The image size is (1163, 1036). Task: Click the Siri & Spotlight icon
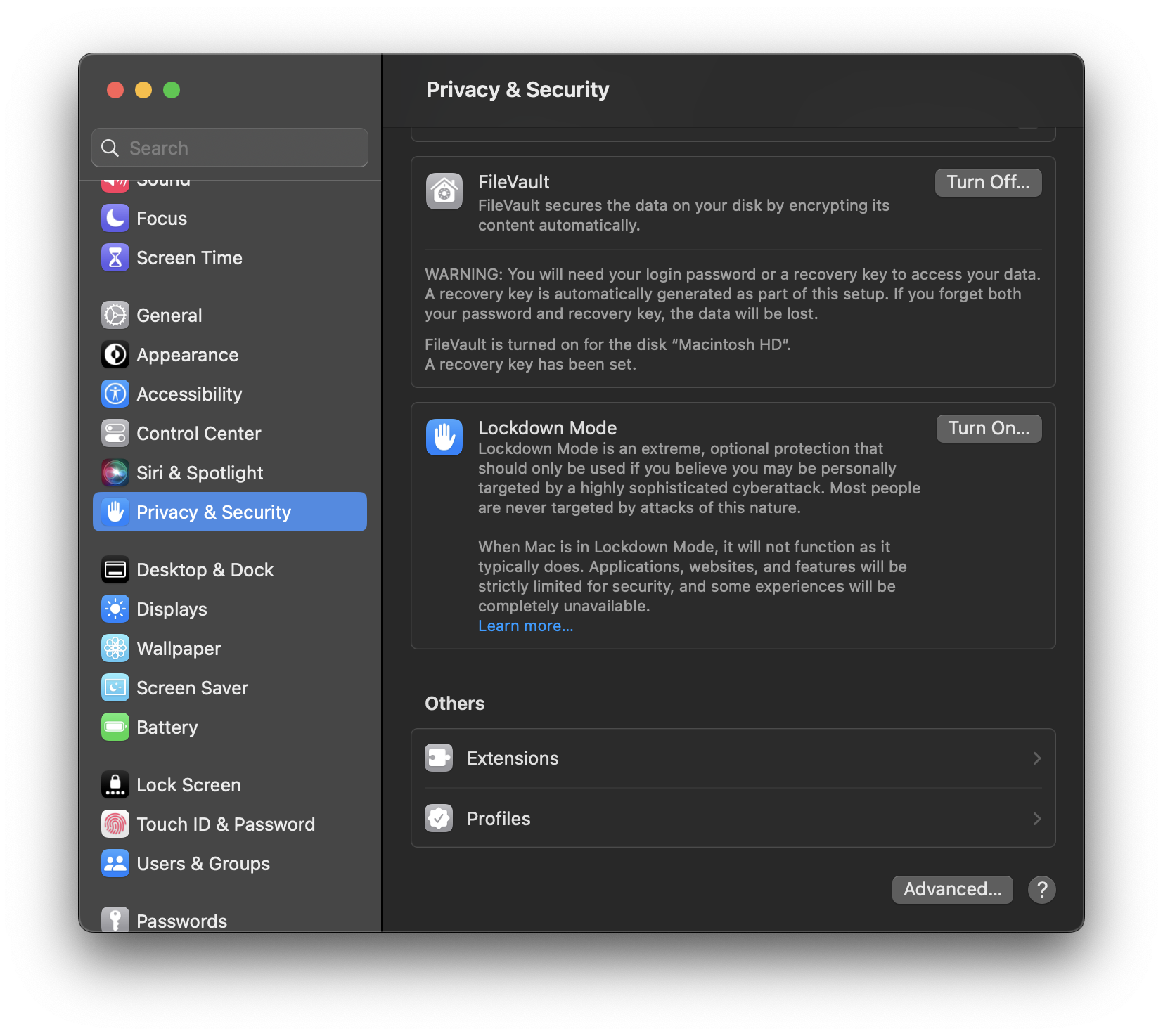point(115,473)
